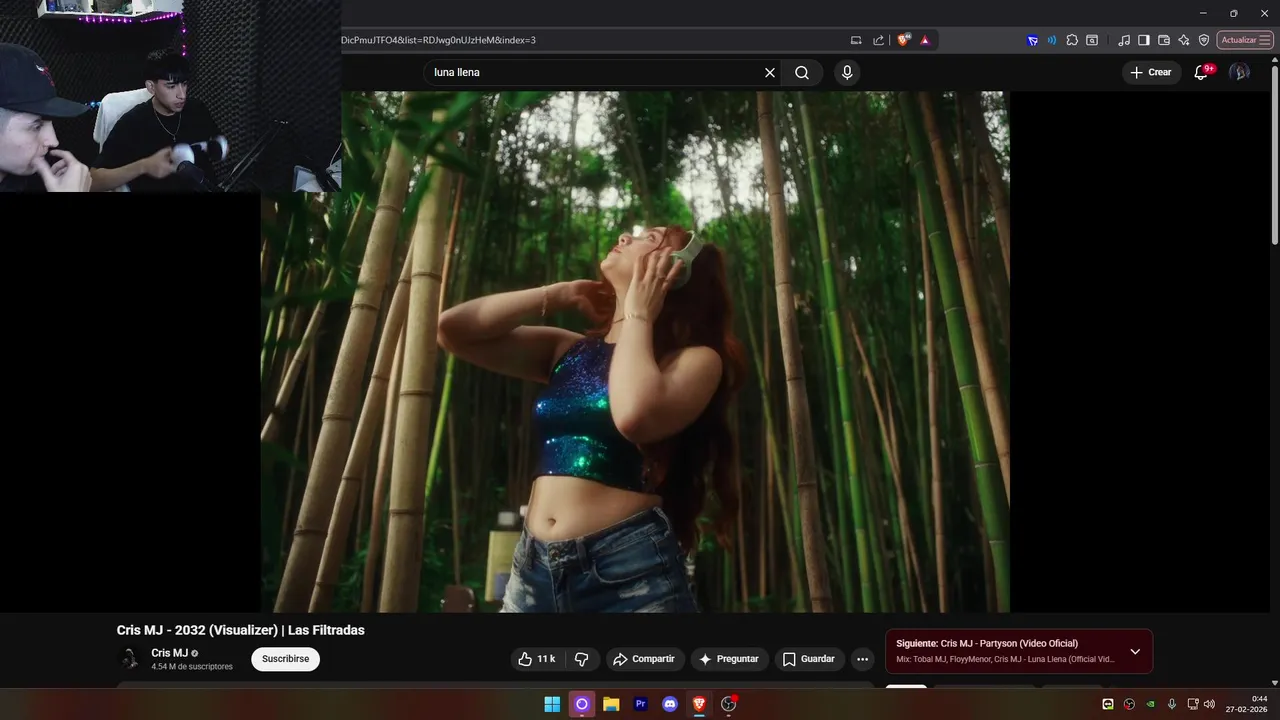Click the Compartir share button

click(x=644, y=659)
